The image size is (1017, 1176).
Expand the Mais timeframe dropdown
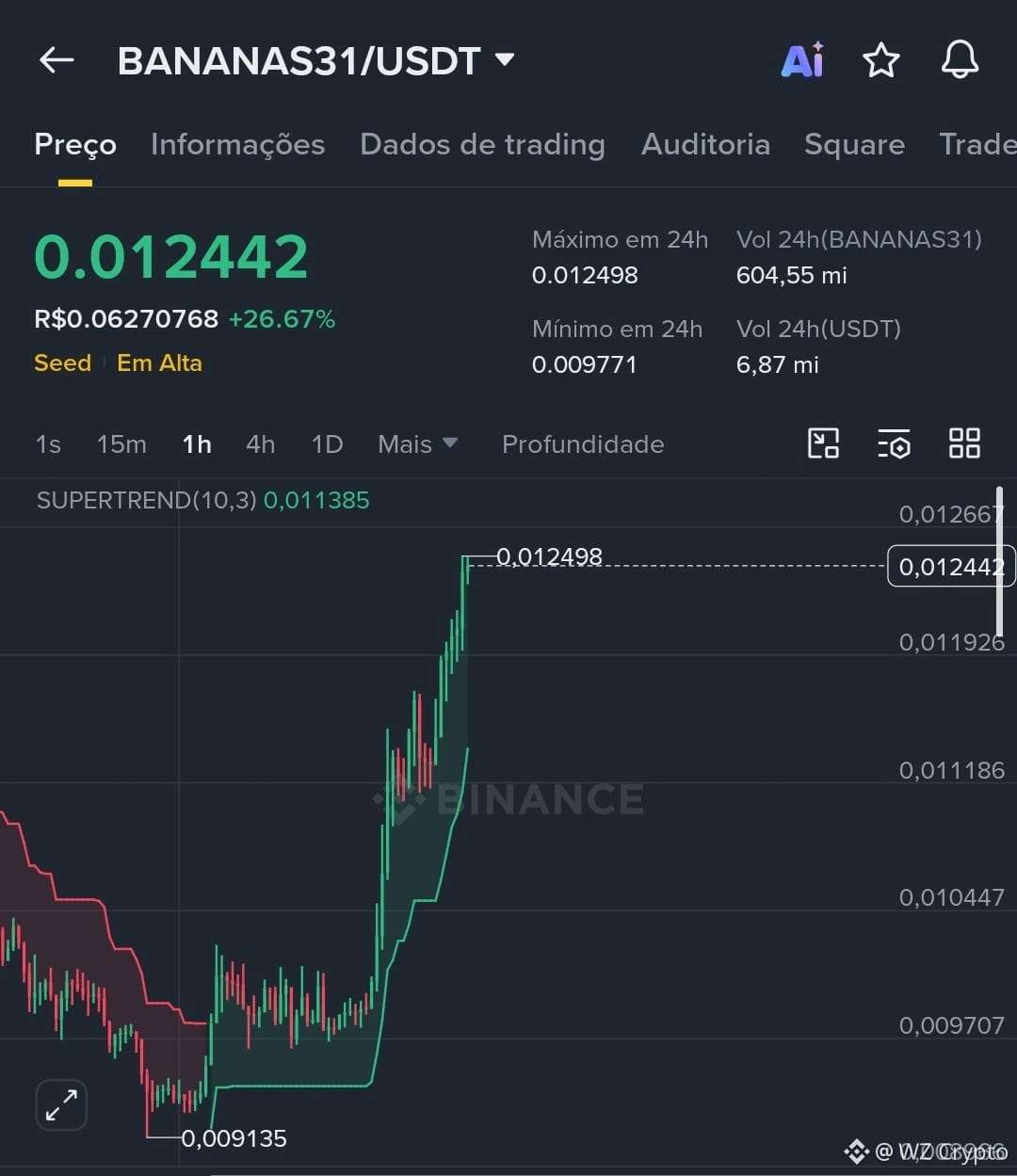pyautogui.click(x=417, y=443)
